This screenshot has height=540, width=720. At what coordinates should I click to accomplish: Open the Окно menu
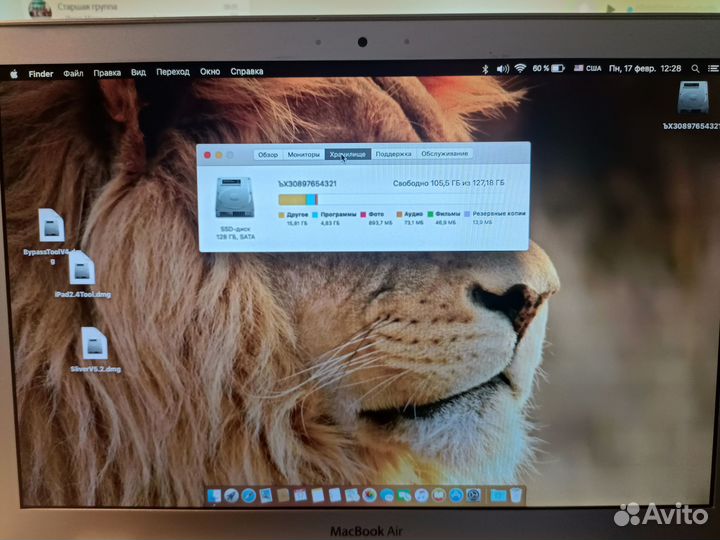pos(210,72)
